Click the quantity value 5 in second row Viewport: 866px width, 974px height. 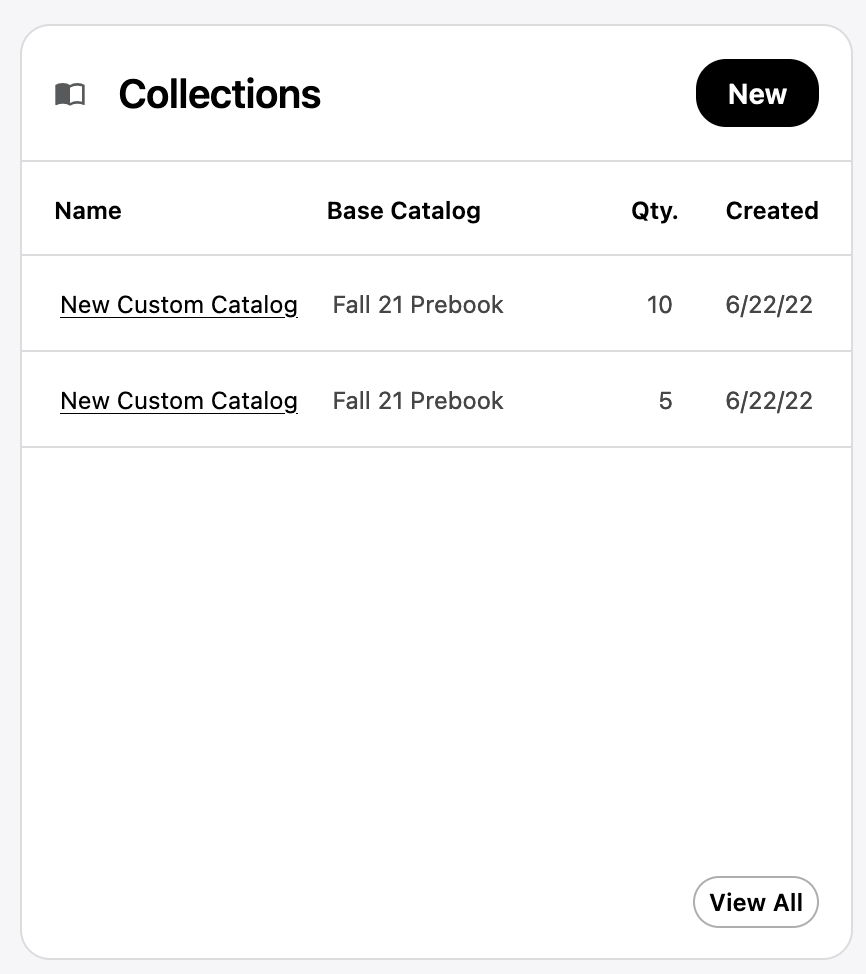tap(665, 400)
